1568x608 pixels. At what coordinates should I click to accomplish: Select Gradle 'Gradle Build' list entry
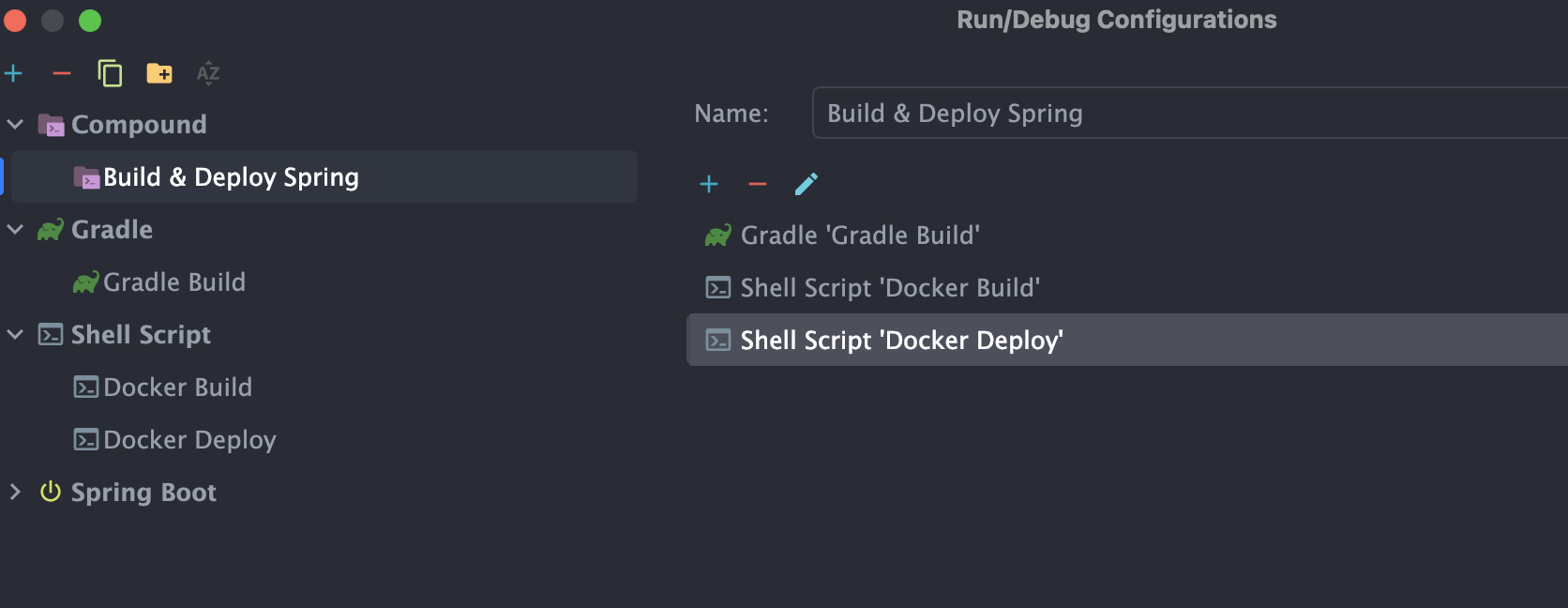click(1127, 235)
